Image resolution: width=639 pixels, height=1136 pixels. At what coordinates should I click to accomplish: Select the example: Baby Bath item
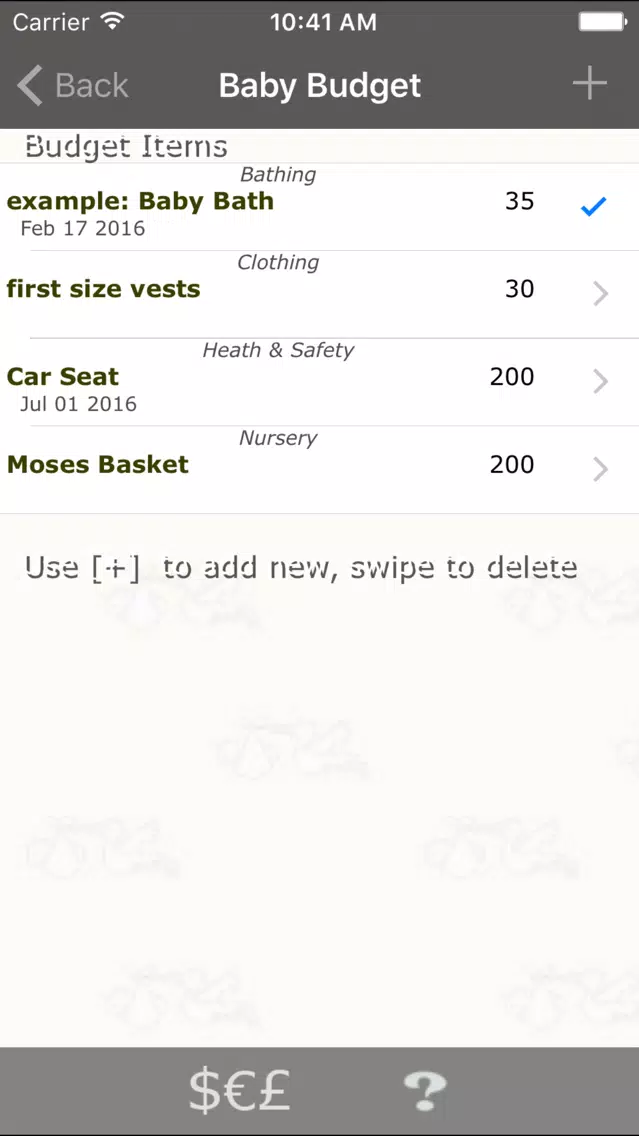pyautogui.click(x=320, y=207)
